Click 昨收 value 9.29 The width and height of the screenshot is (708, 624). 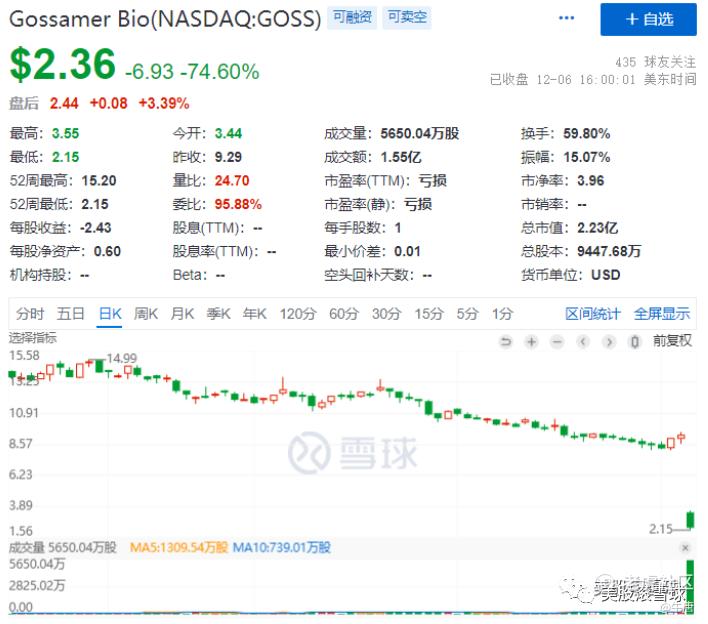pos(228,157)
